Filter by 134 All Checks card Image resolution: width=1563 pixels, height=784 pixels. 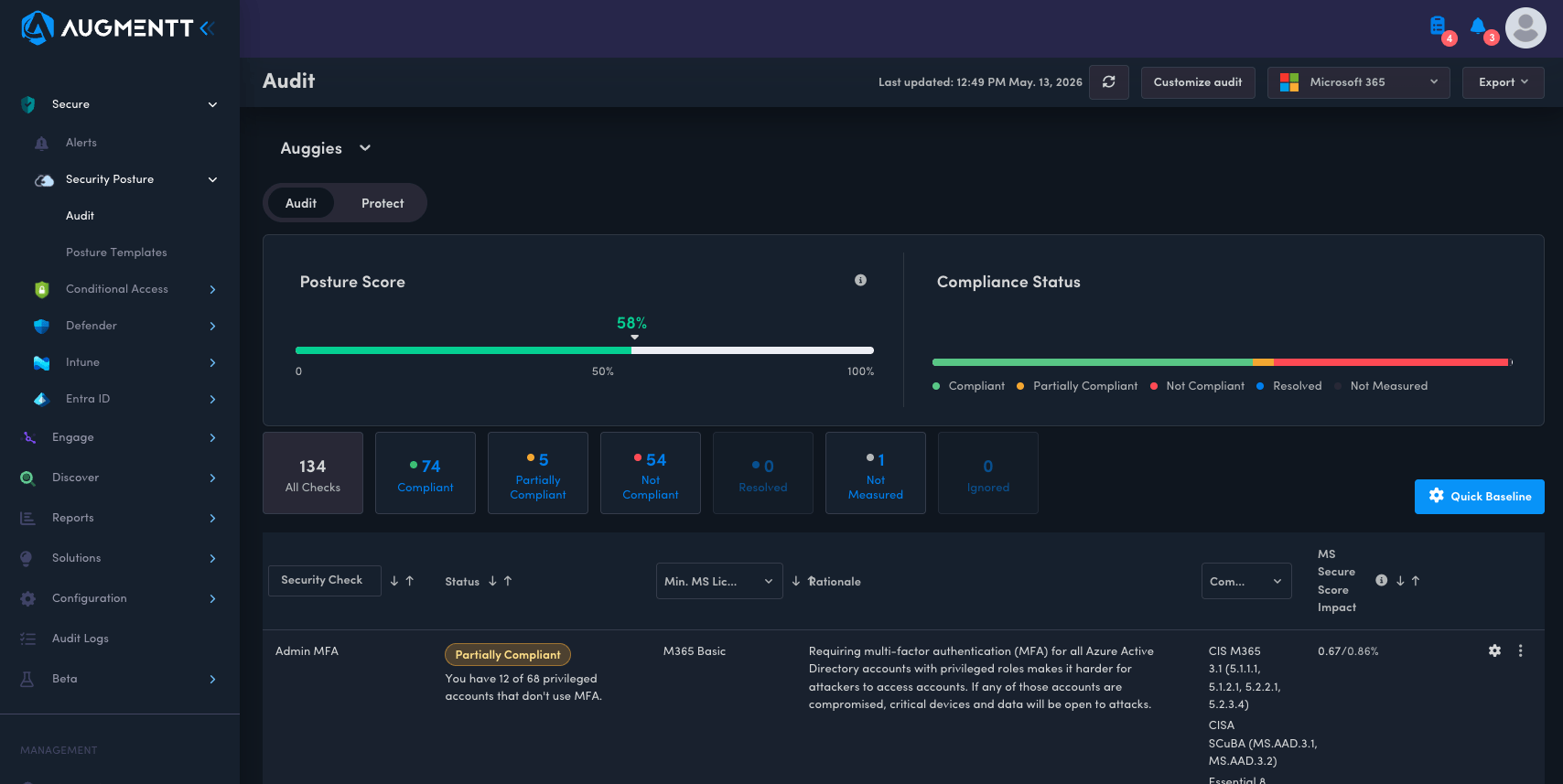pos(313,473)
